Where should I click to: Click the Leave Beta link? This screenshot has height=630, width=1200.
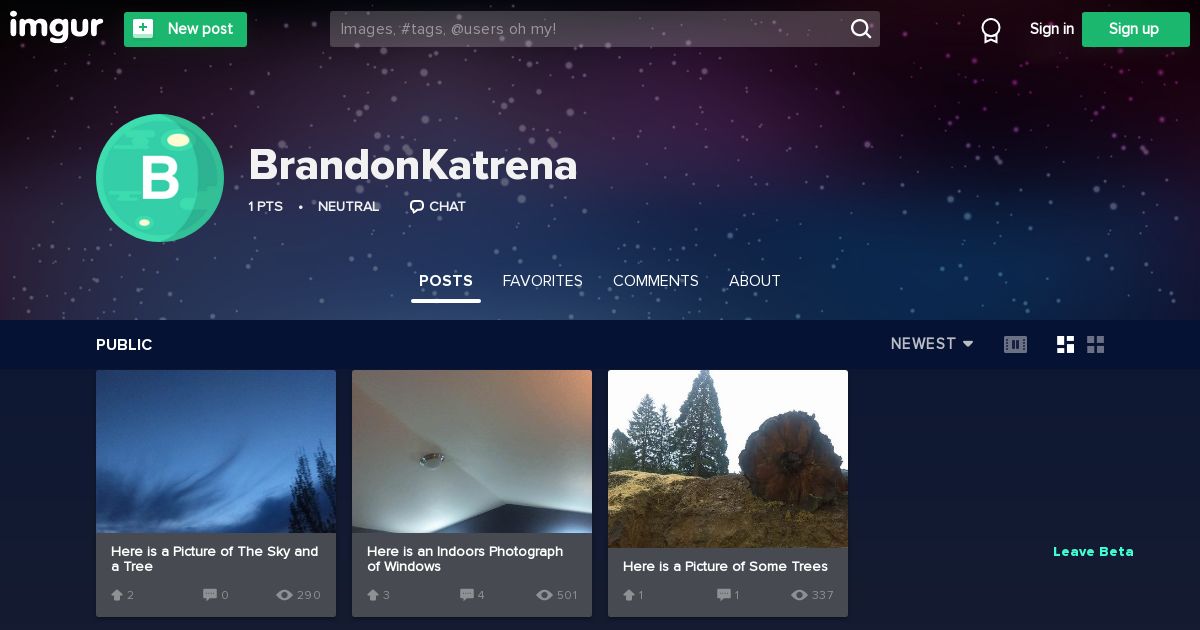tap(1093, 552)
